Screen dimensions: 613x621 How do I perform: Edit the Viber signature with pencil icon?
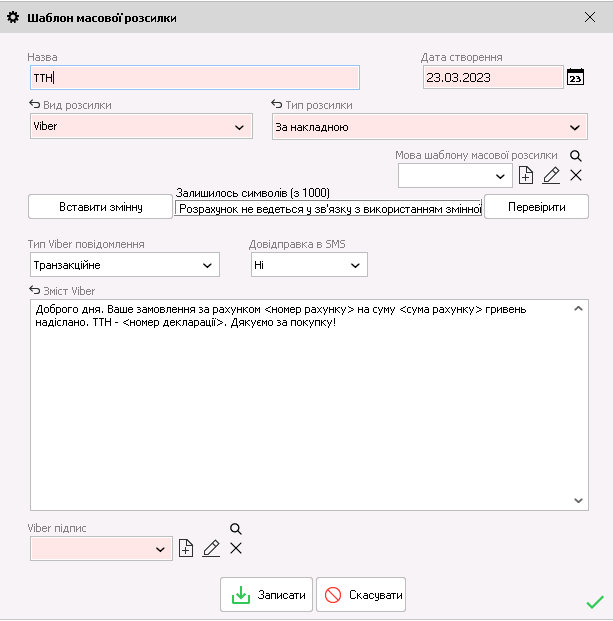(x=211, y=549)
